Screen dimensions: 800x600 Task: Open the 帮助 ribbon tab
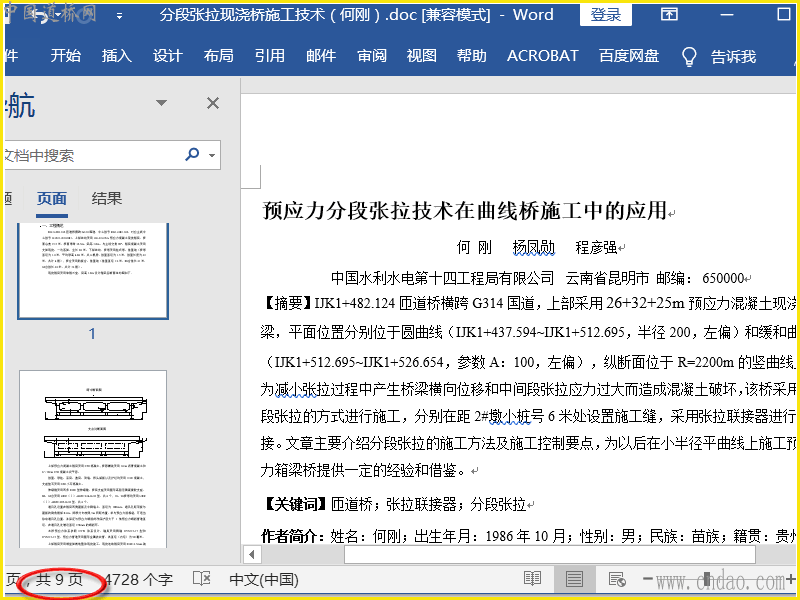(471, 56)
